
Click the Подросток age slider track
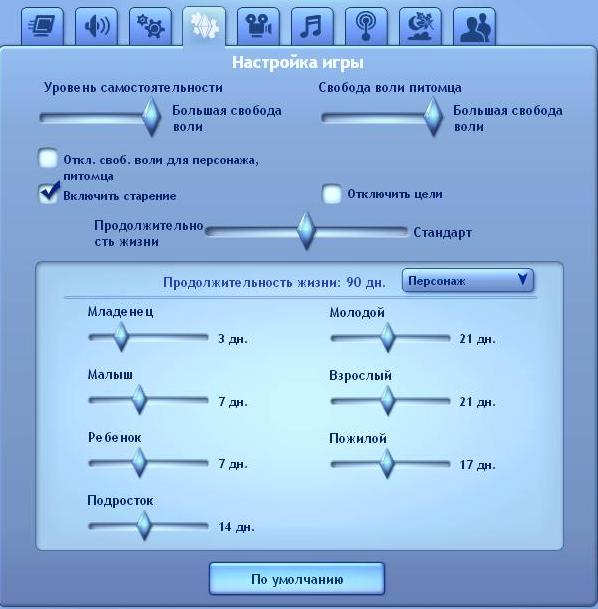pos(148,526)
